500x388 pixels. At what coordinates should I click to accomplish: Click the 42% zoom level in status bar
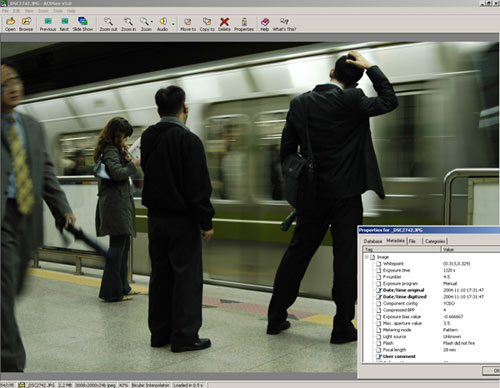(124, 385)
